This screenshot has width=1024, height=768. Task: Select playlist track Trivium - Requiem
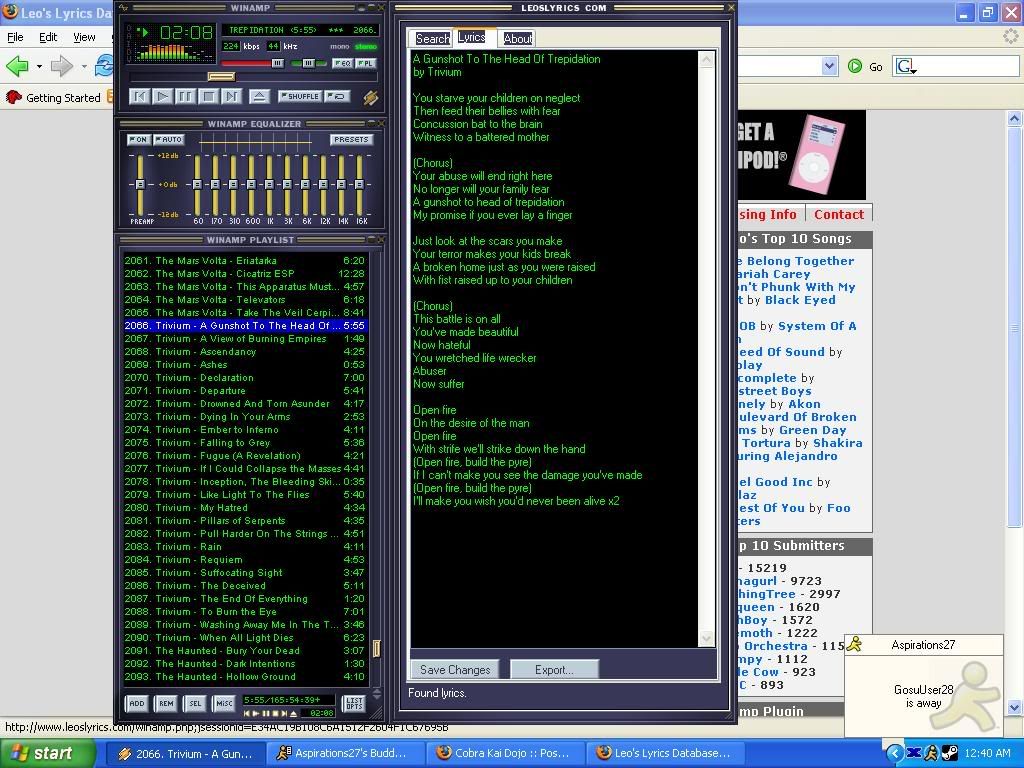click(x=245, y=560)
